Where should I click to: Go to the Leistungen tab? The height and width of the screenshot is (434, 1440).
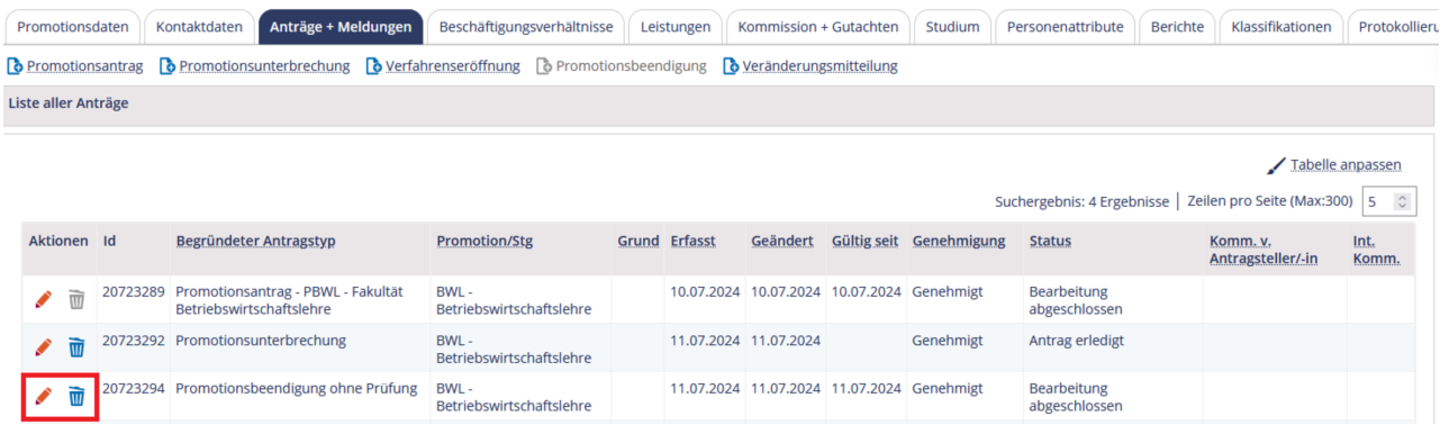point(675,27)
